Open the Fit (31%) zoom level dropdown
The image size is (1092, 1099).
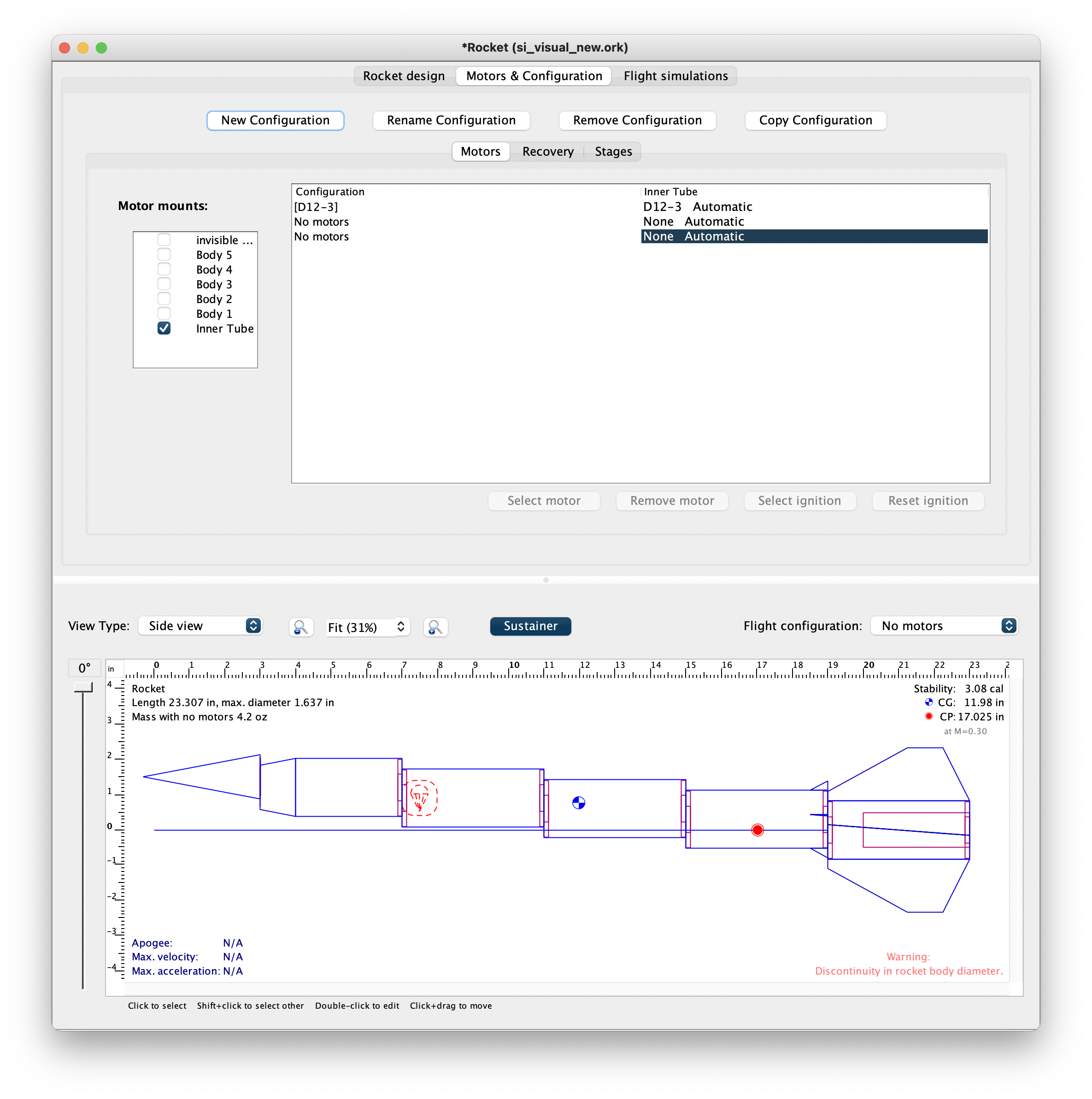tap(367, 627)
